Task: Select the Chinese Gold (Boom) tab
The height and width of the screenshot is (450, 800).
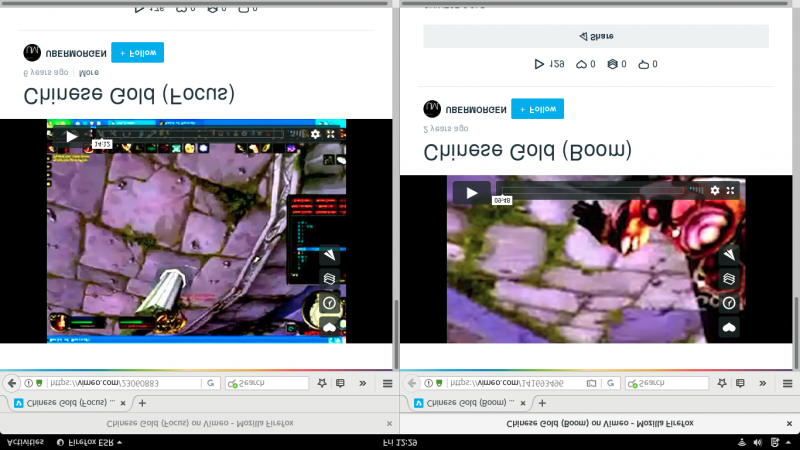Action: click(x=469, y=403)
